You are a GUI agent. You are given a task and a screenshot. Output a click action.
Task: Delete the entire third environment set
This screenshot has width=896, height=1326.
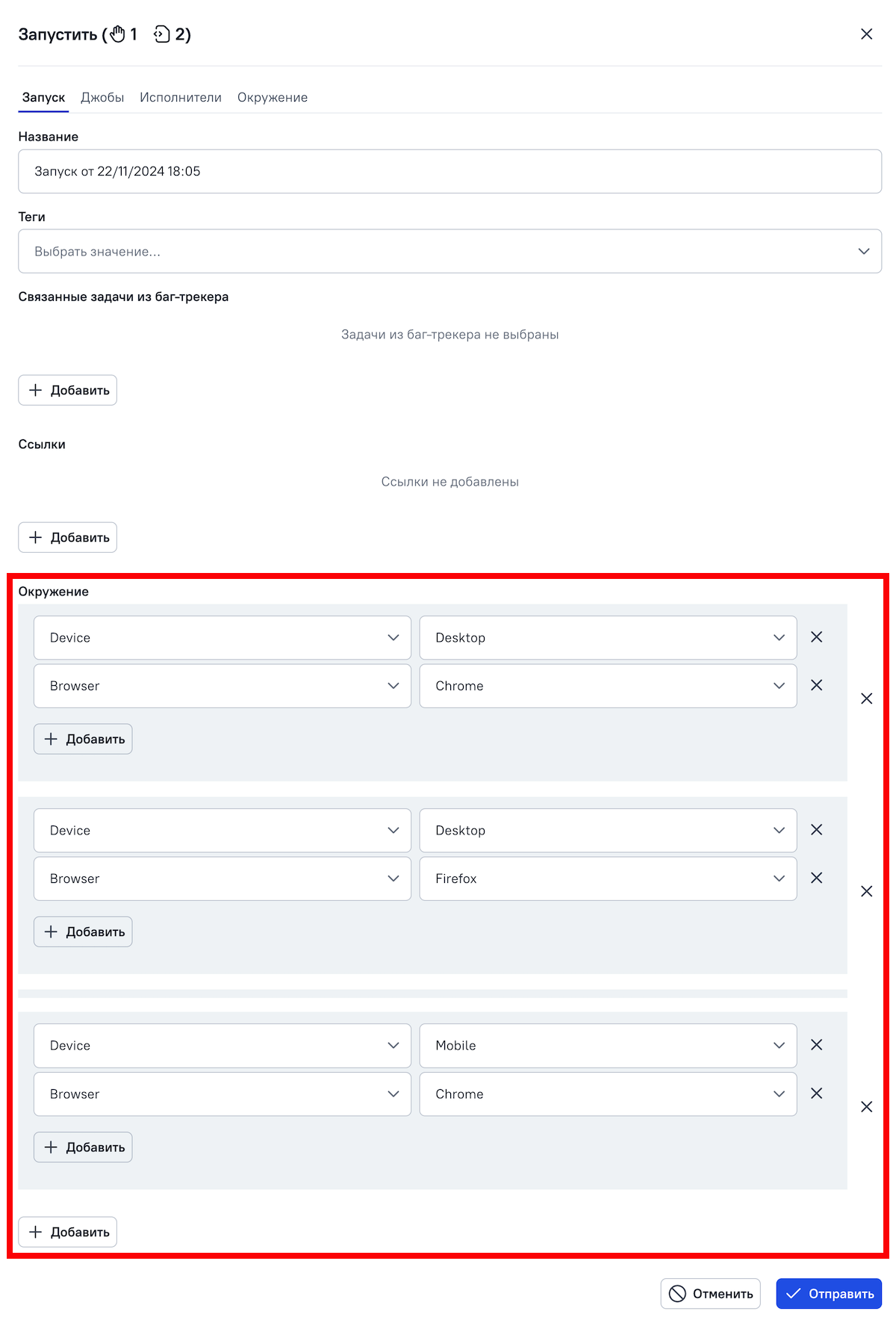point(866,1106)
